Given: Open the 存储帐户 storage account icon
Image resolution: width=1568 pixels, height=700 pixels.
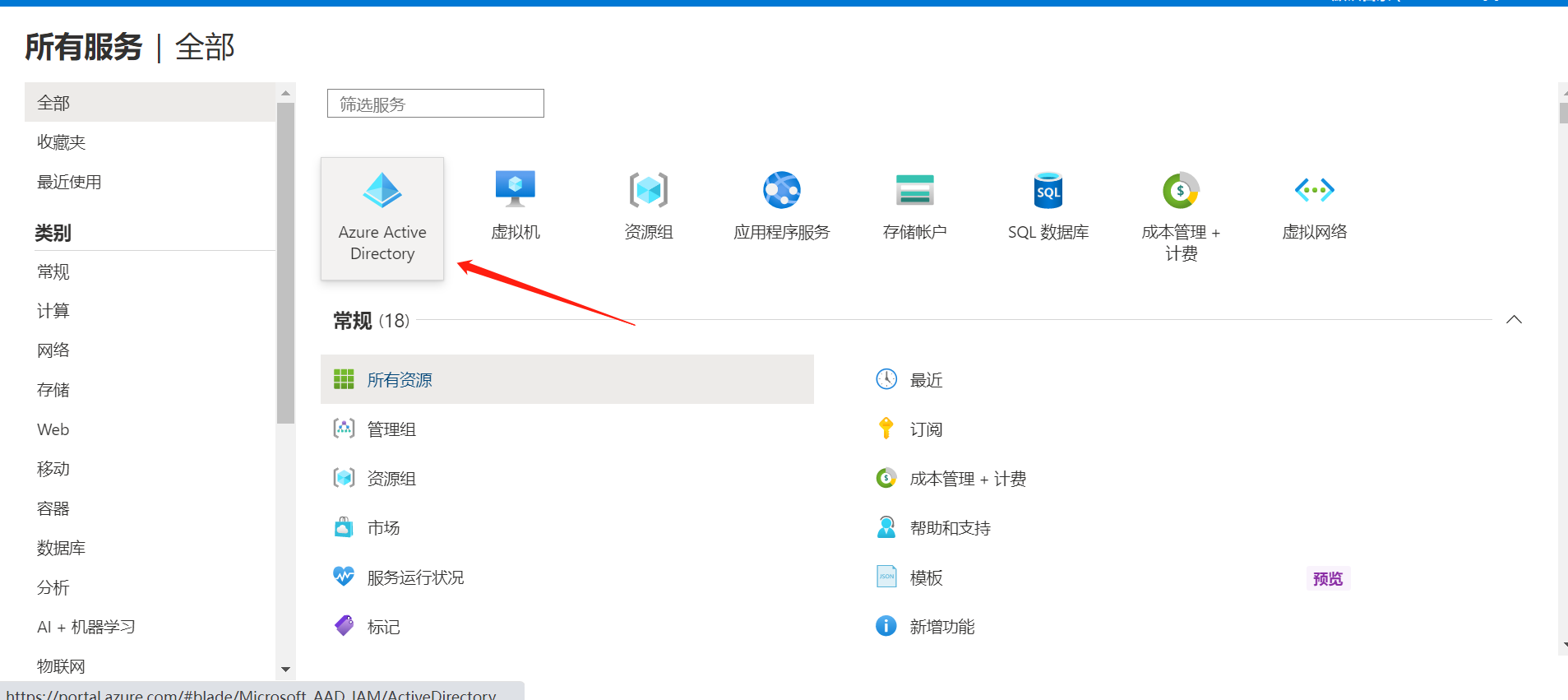Looking at the screenshot, I should pyautogui.click(x=915, y=190).
